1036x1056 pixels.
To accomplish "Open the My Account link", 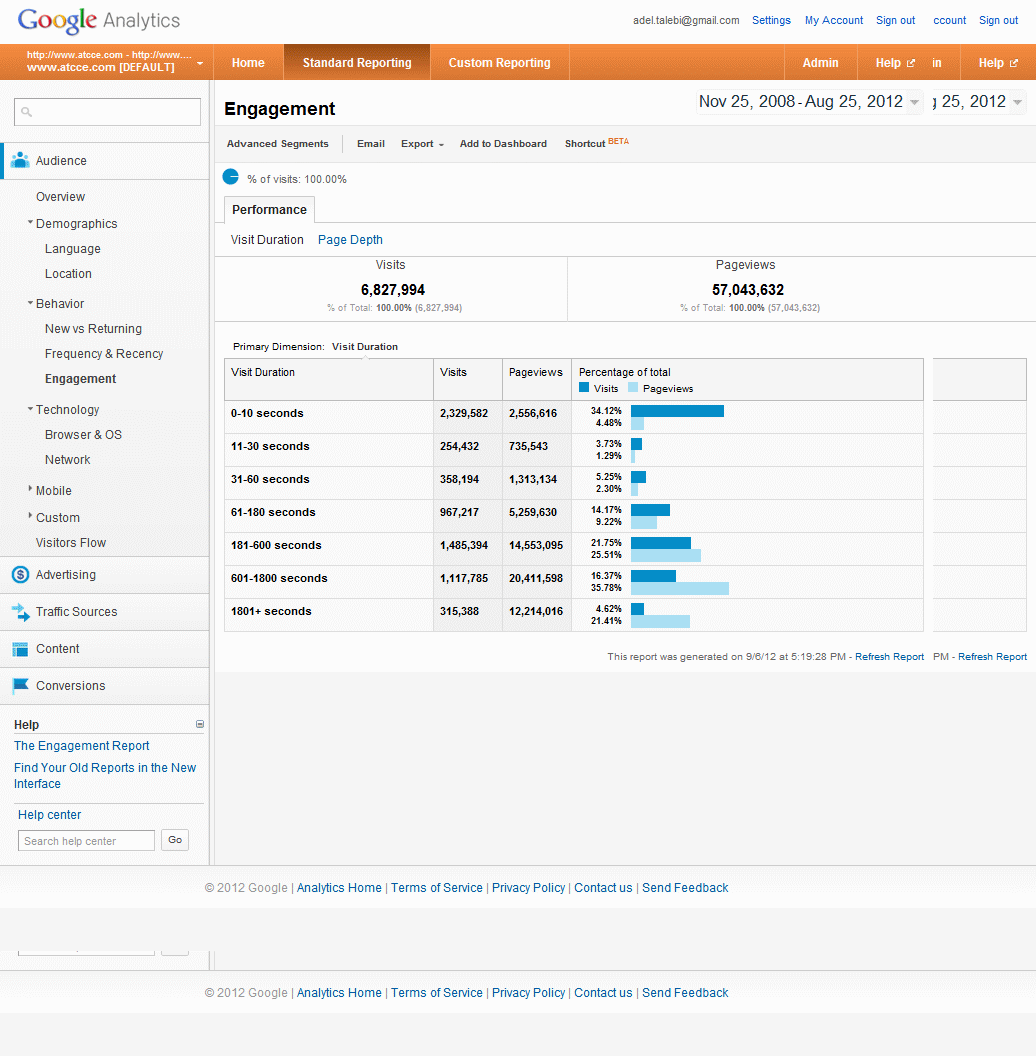I will (834, 20).
